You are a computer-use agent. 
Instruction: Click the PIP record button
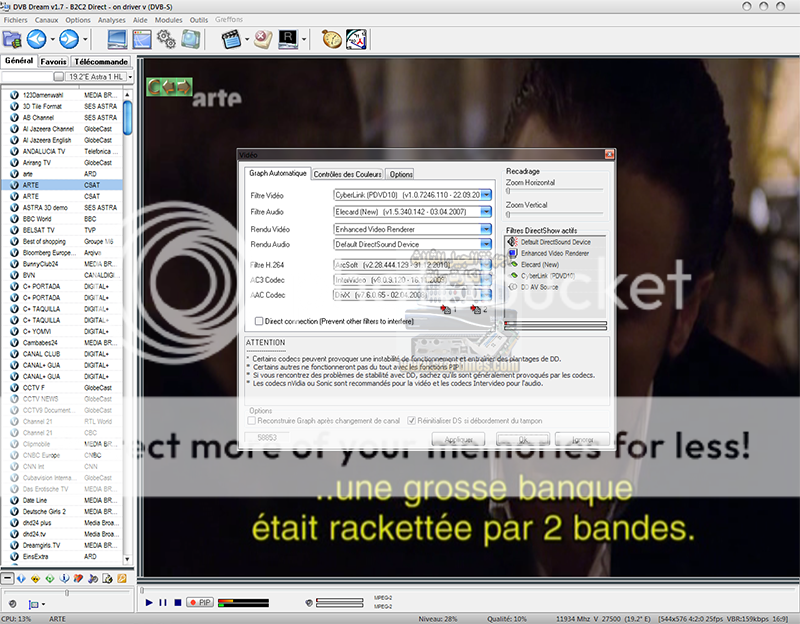click(x=200, y=602)
